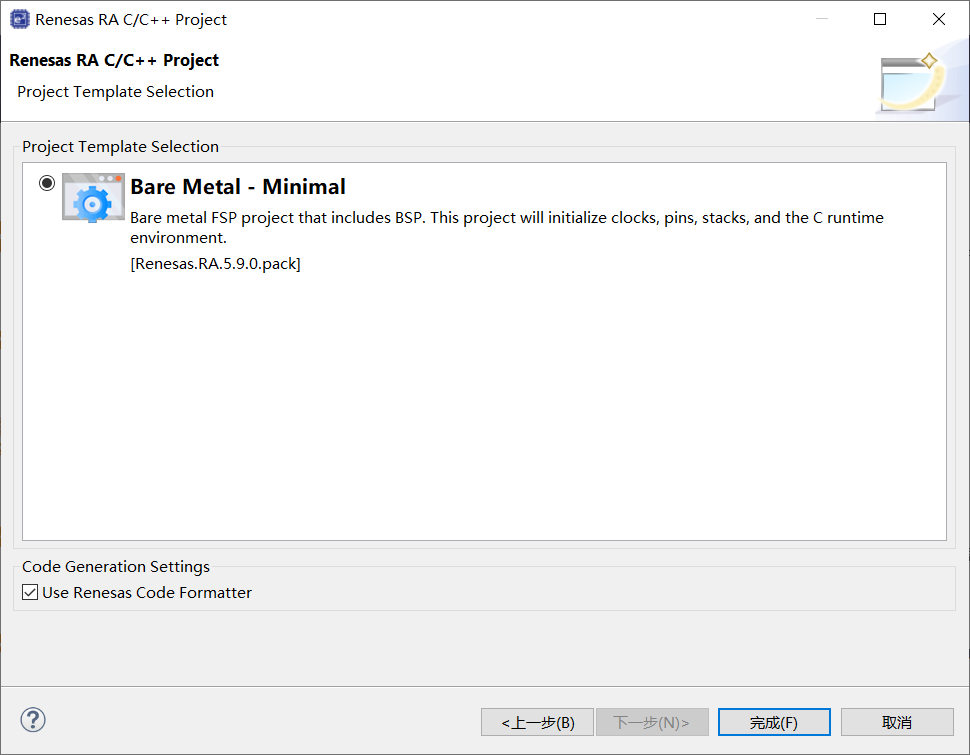Cancel the dialog with 取消
Image resolution: width=970 pixels, height=755 pixels.
coord(897,722)
